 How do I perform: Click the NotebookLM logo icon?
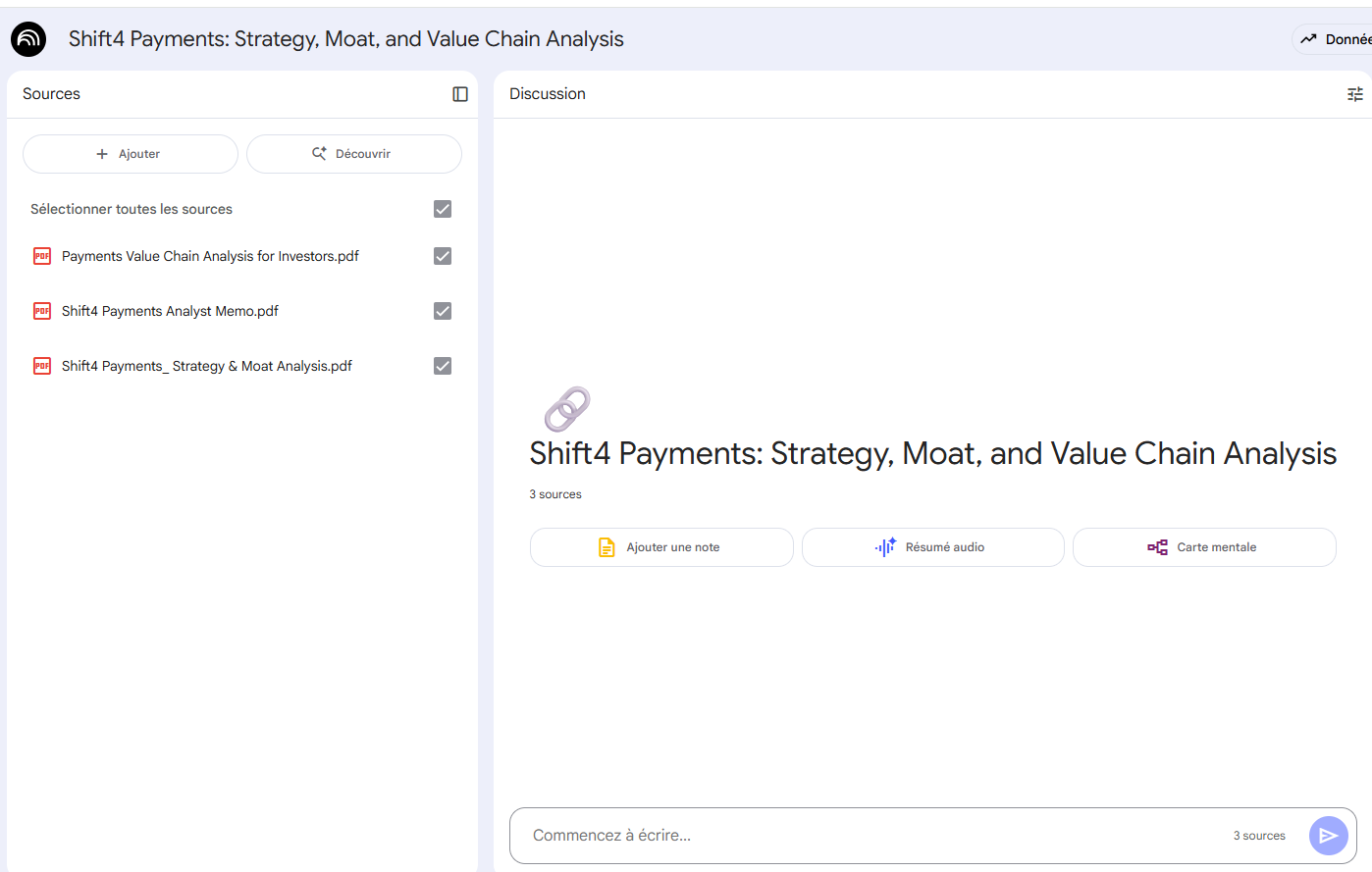tap(28, 39)
